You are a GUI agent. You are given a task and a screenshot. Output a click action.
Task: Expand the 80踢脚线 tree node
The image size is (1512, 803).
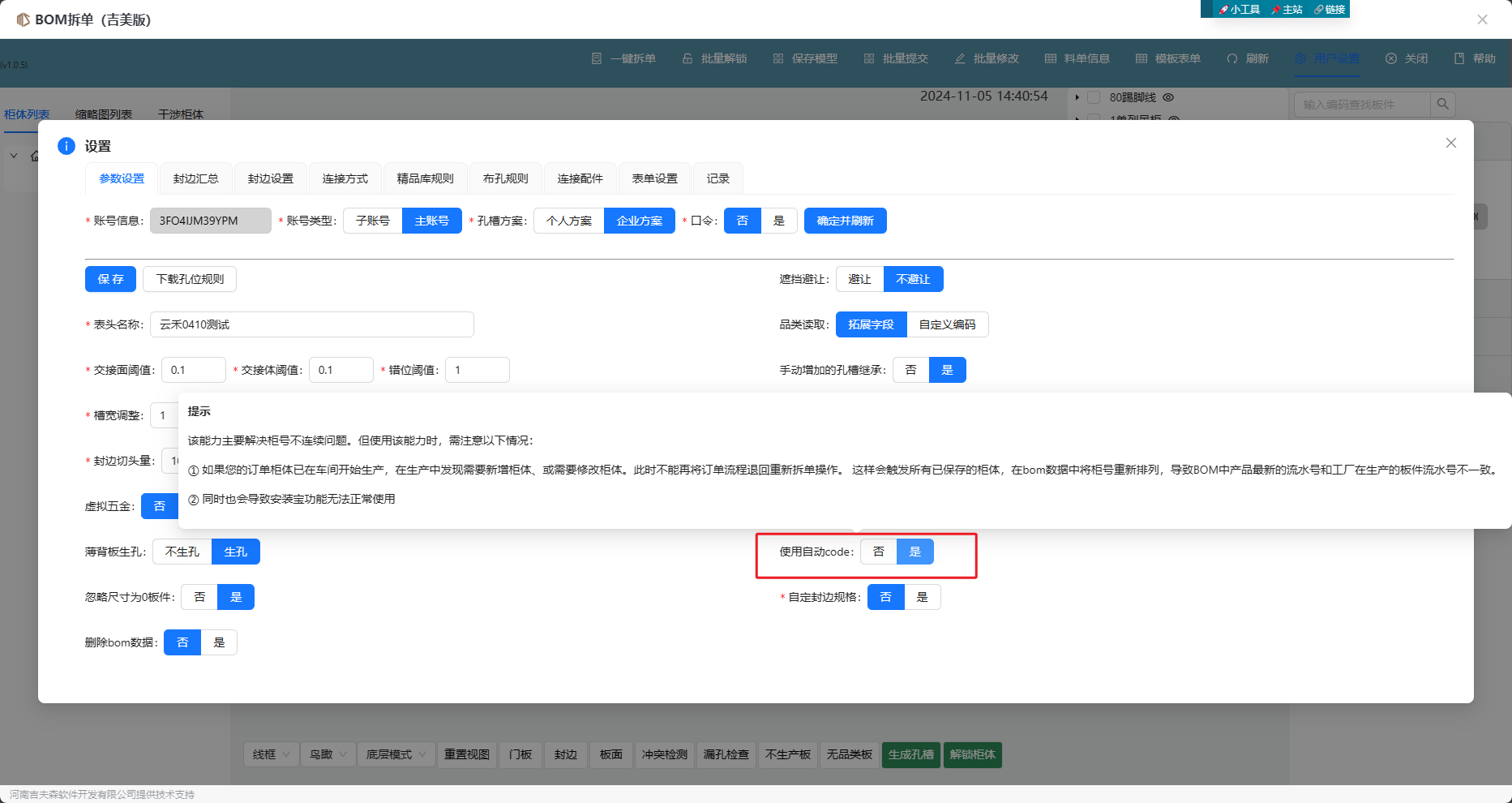tap(1077, 97)
